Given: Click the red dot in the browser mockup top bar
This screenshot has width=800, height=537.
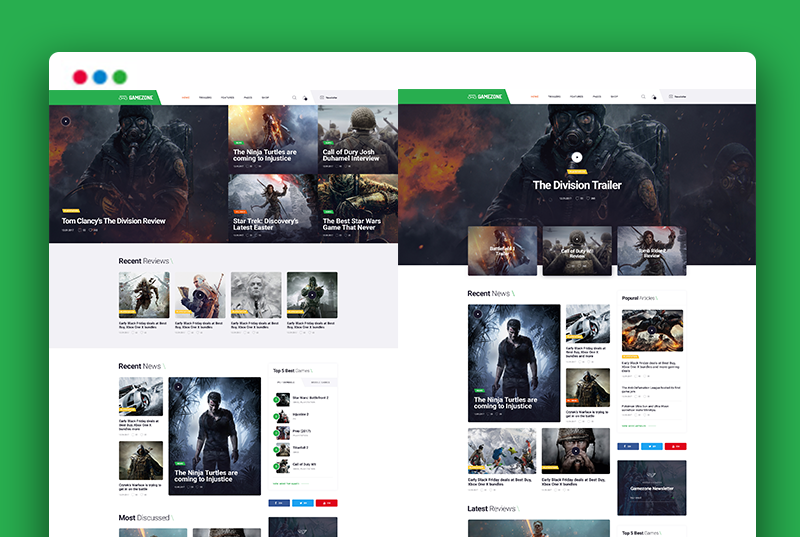Looking at the screenshot, I should click(80, 77).
